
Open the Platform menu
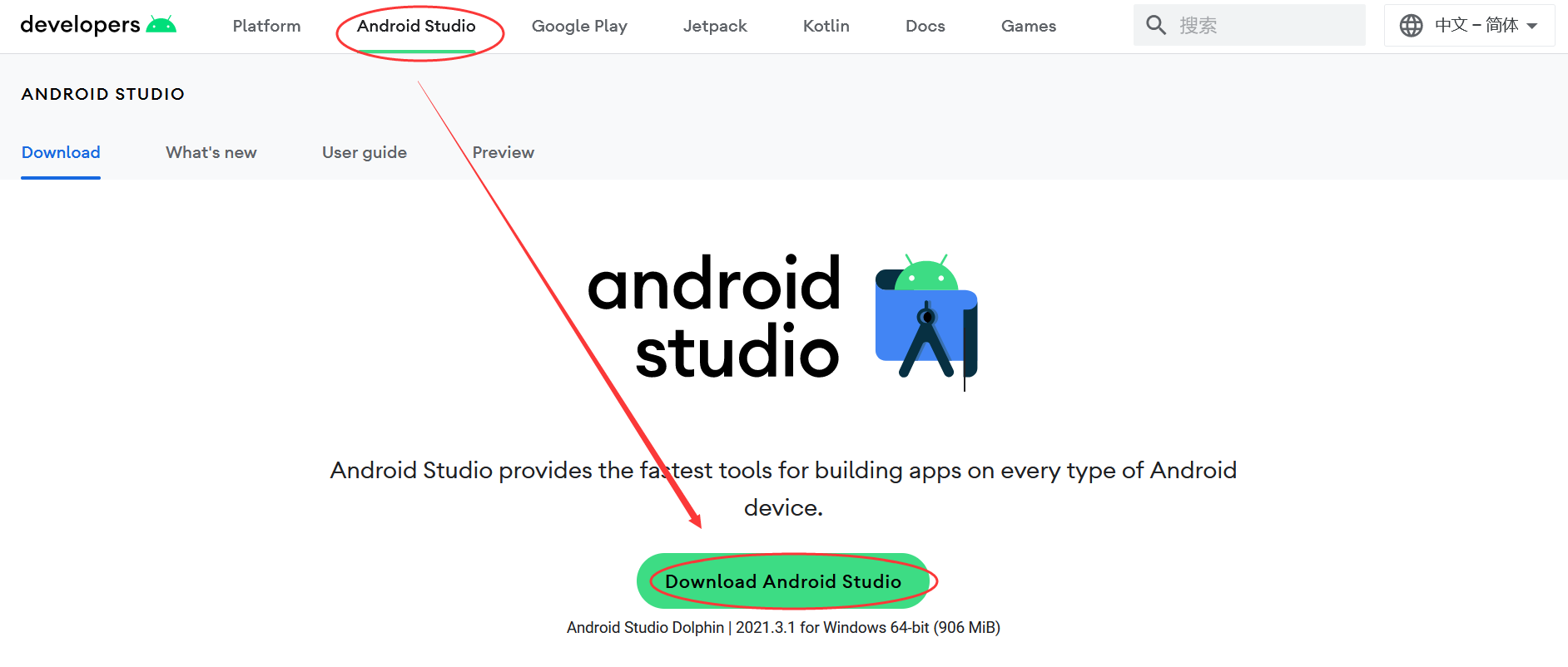pos(266,26)
